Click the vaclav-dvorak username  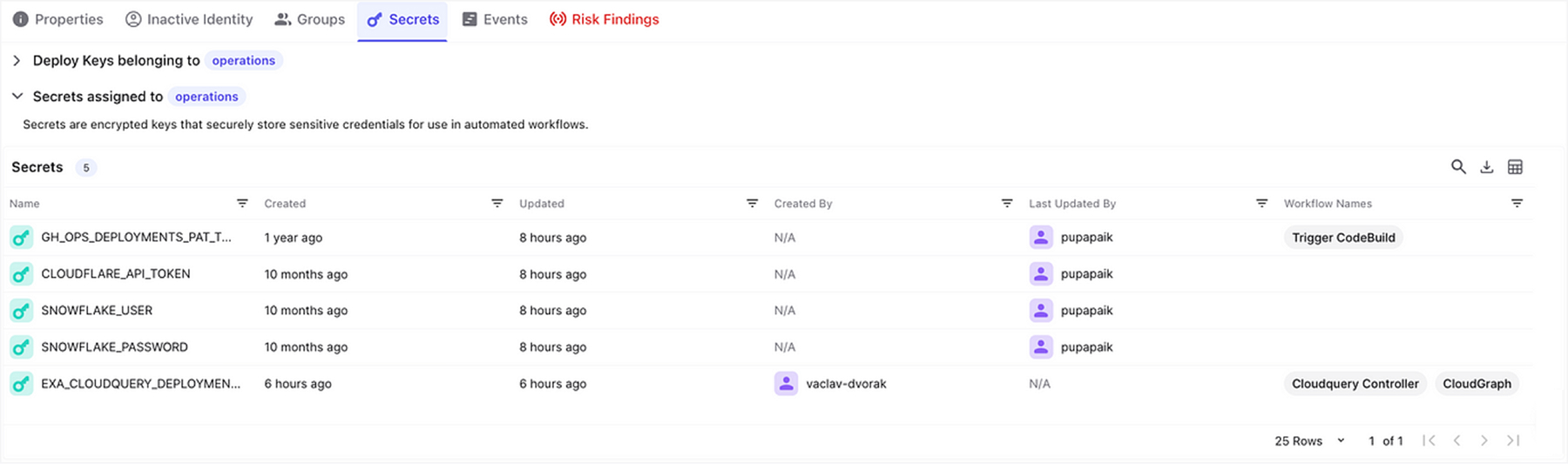pyautogui.click(x=846, y=383)
